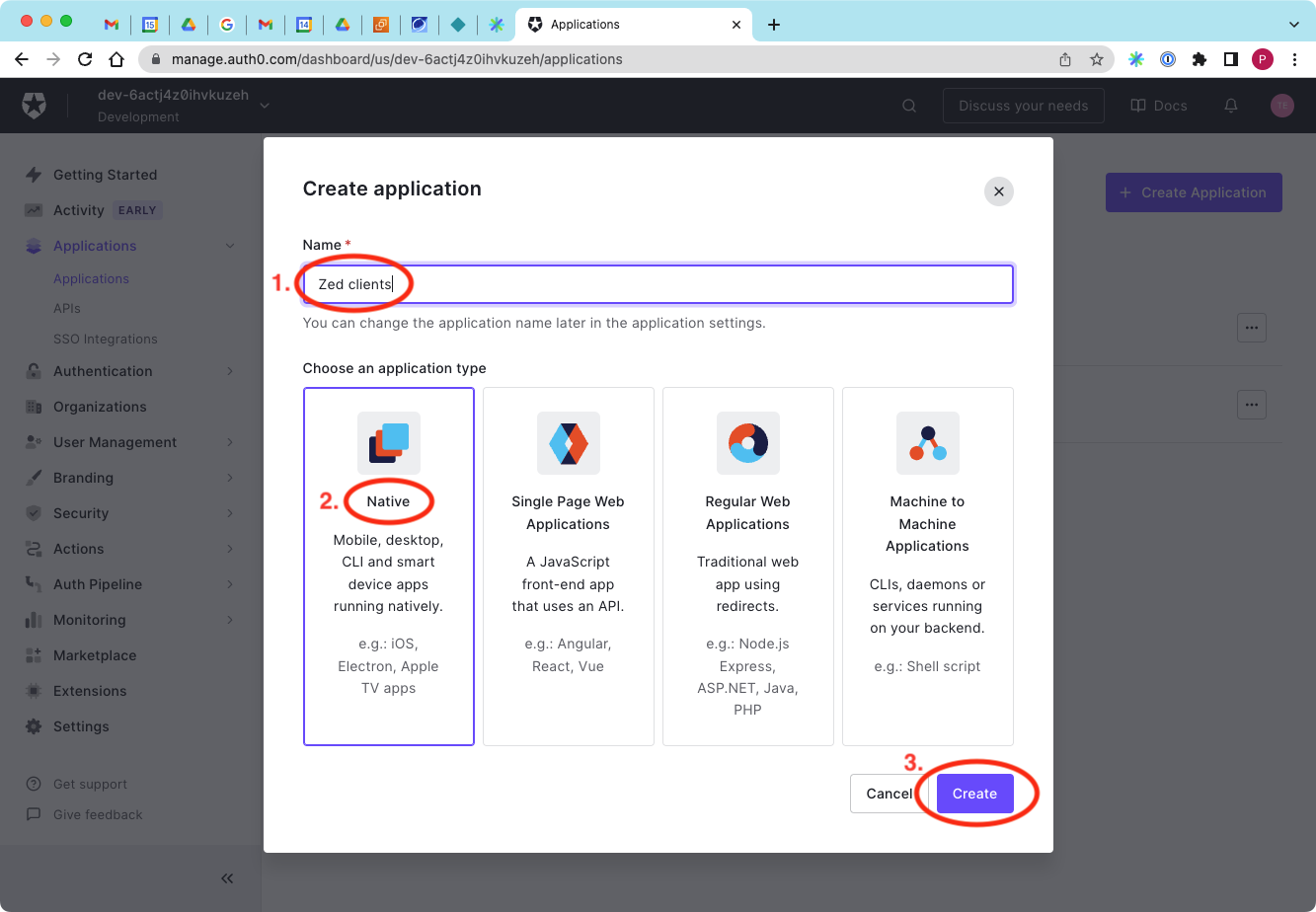The width and height of the screenshot is (1316, 912).
Task: Open the browser extensions puzzle icon
Action: click(1200, 59)
